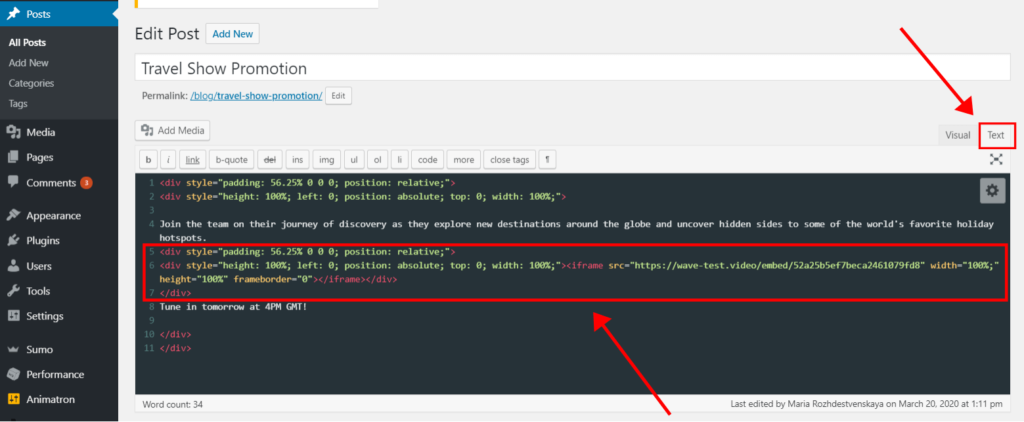The height and width of the screenshot is (422, 1024).
Task: Click the Performance cube icon
Action: point(13,374)
